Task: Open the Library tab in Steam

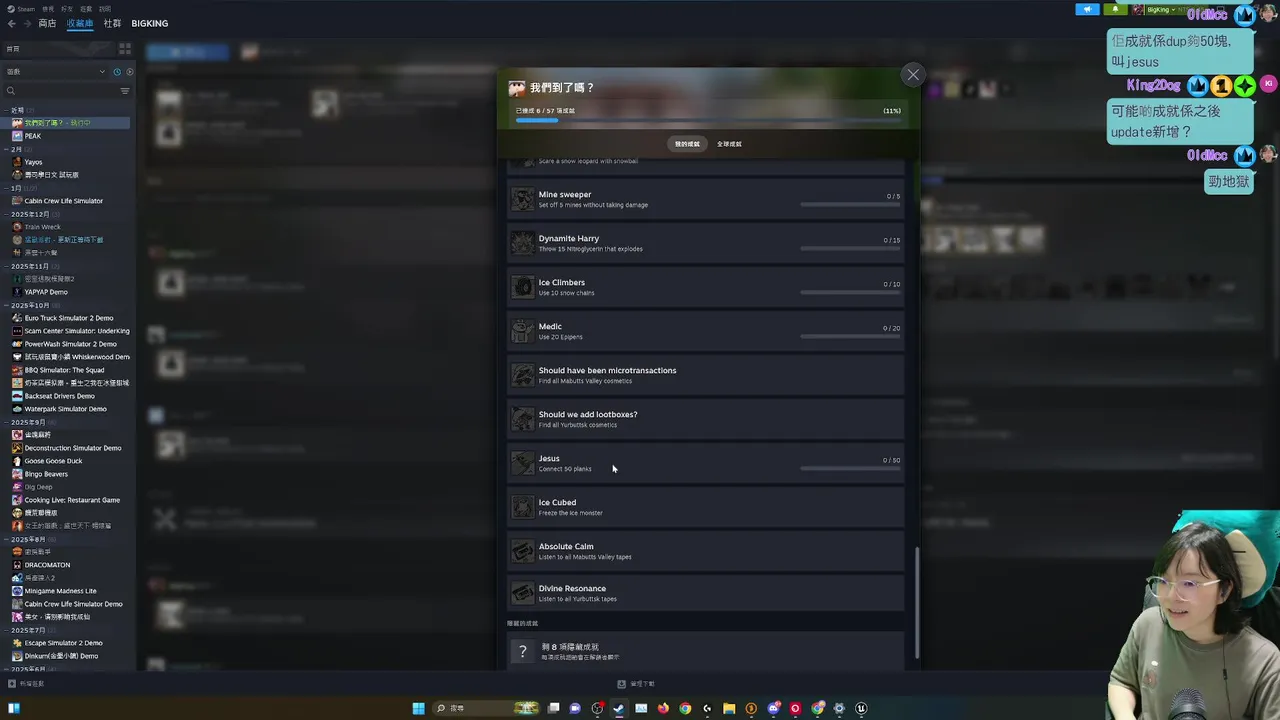Action: (x=80, y=23)
